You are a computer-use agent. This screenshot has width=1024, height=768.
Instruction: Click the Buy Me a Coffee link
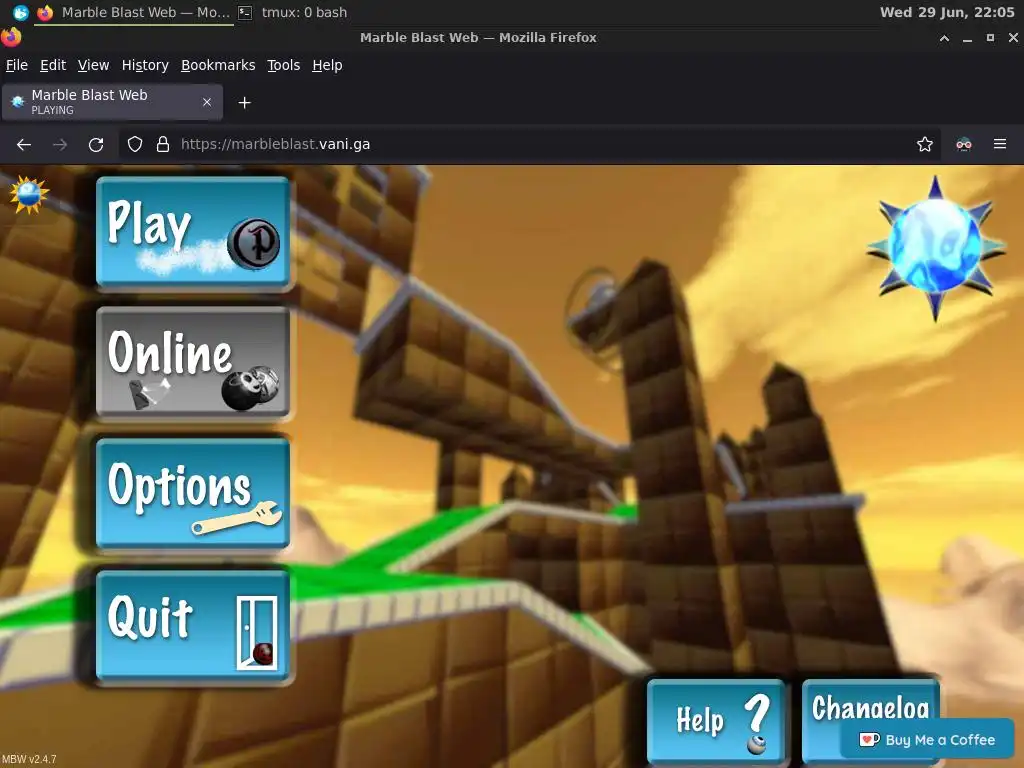pyautogui.click(x=927, y=739)
